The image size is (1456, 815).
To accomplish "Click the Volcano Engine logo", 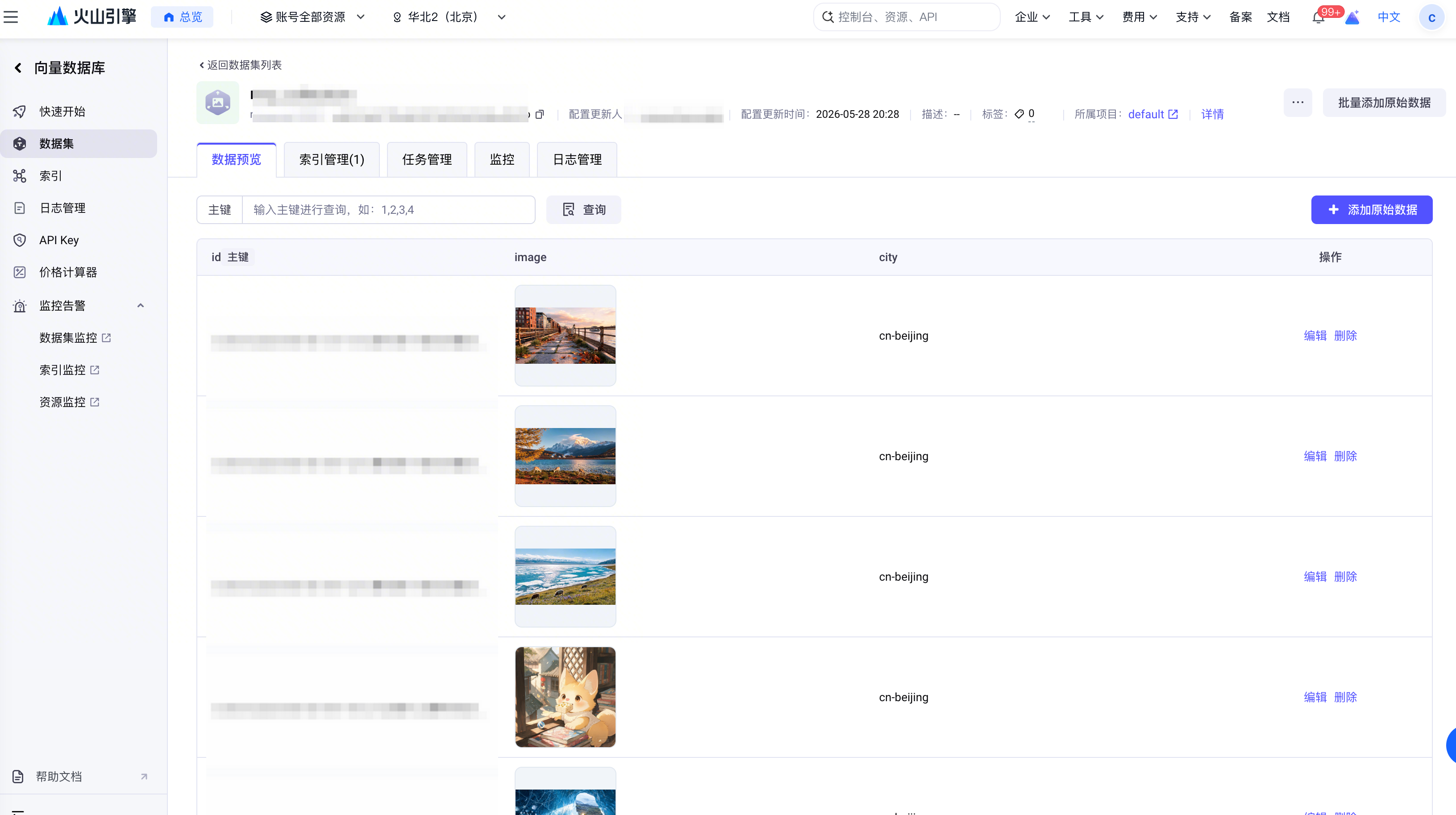I will click(x=92, y=17).
